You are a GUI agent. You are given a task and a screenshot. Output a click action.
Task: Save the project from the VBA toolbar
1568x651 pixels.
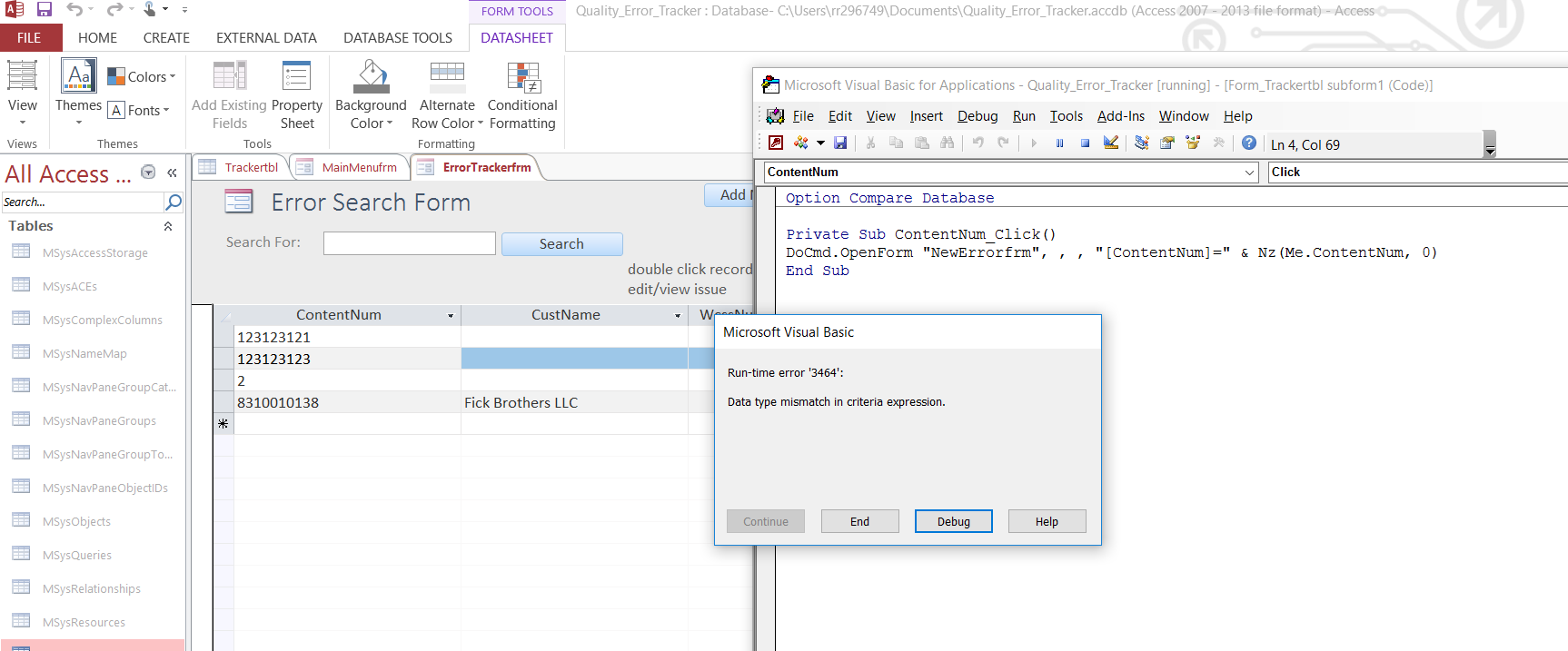(x=840, y=143)
